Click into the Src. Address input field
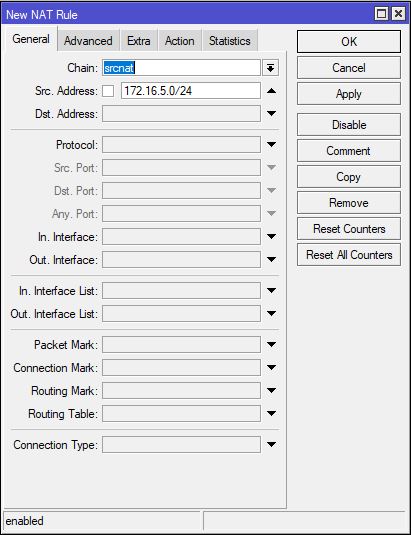This screenshot has height=535, width=411. pyautogui.click(x=191, y=91)
